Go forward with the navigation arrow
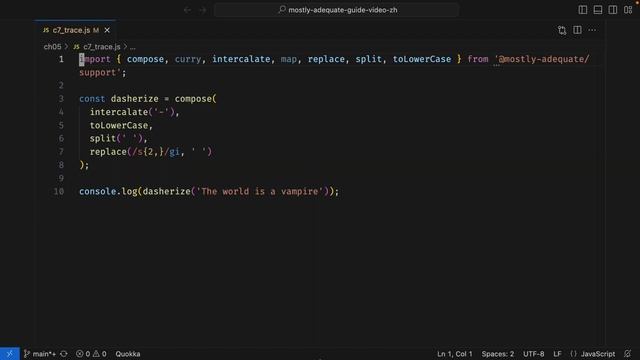The image size is (640, 360). (x=203, y=10)
